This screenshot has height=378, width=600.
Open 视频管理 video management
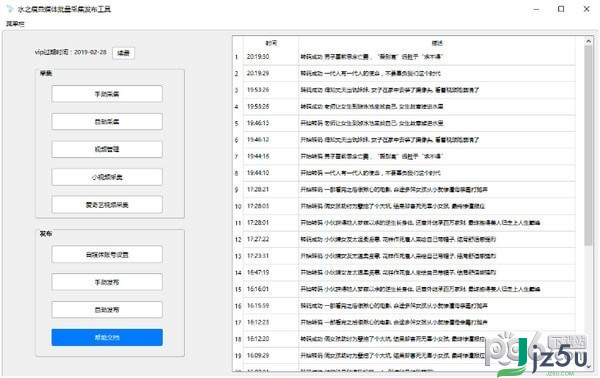107,149
